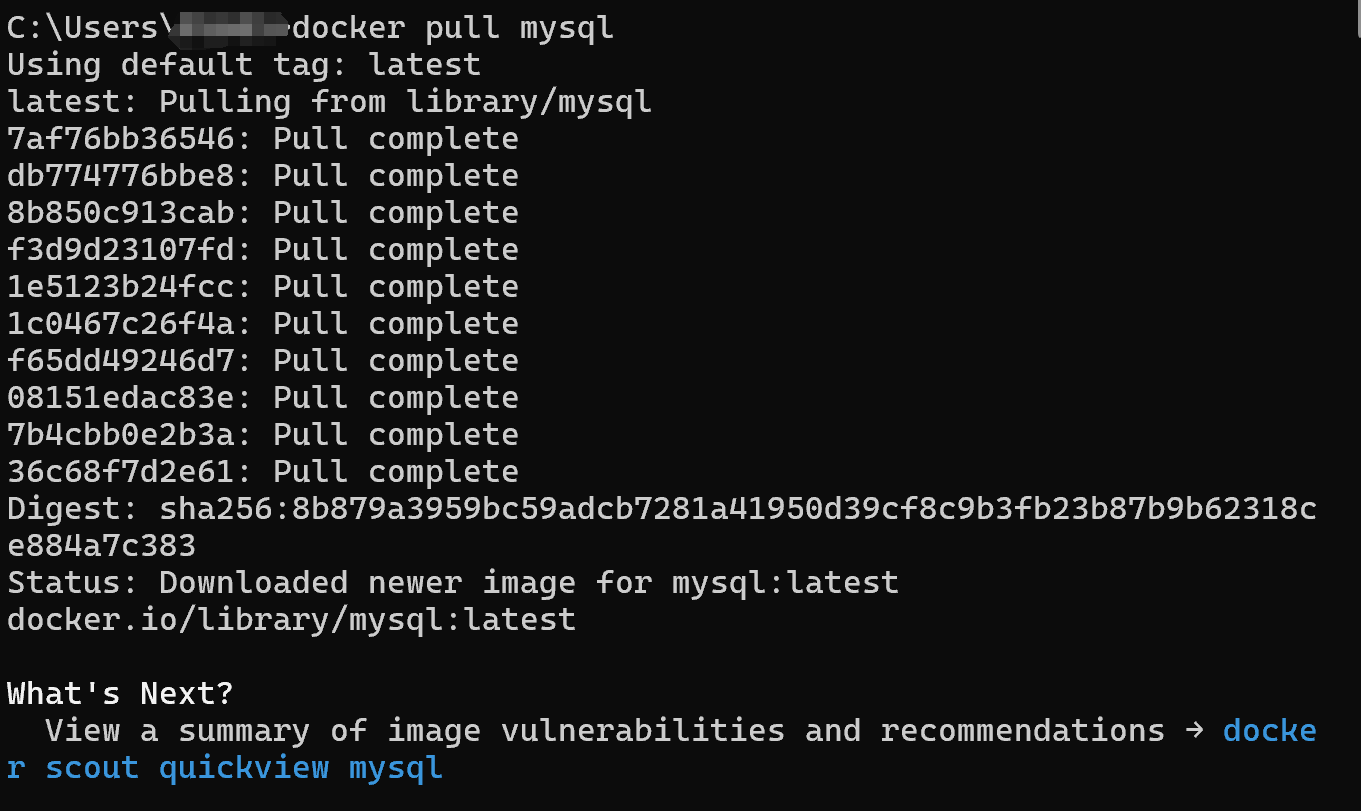Click the "docker pull mysql" command text
Viewport: 1361px width, 811px height.
452,28
